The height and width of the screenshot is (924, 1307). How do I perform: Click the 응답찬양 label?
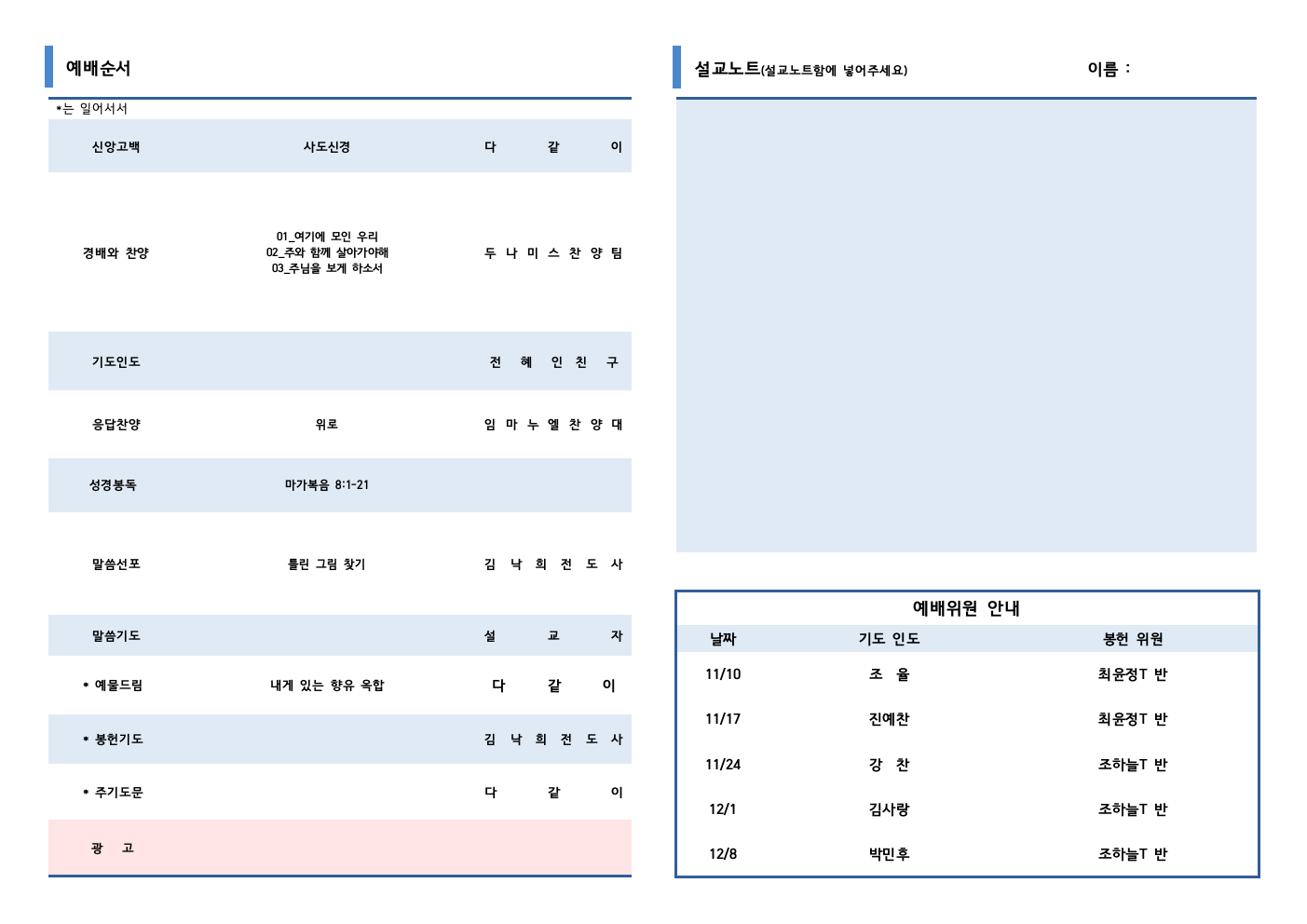tap(116, 424)
